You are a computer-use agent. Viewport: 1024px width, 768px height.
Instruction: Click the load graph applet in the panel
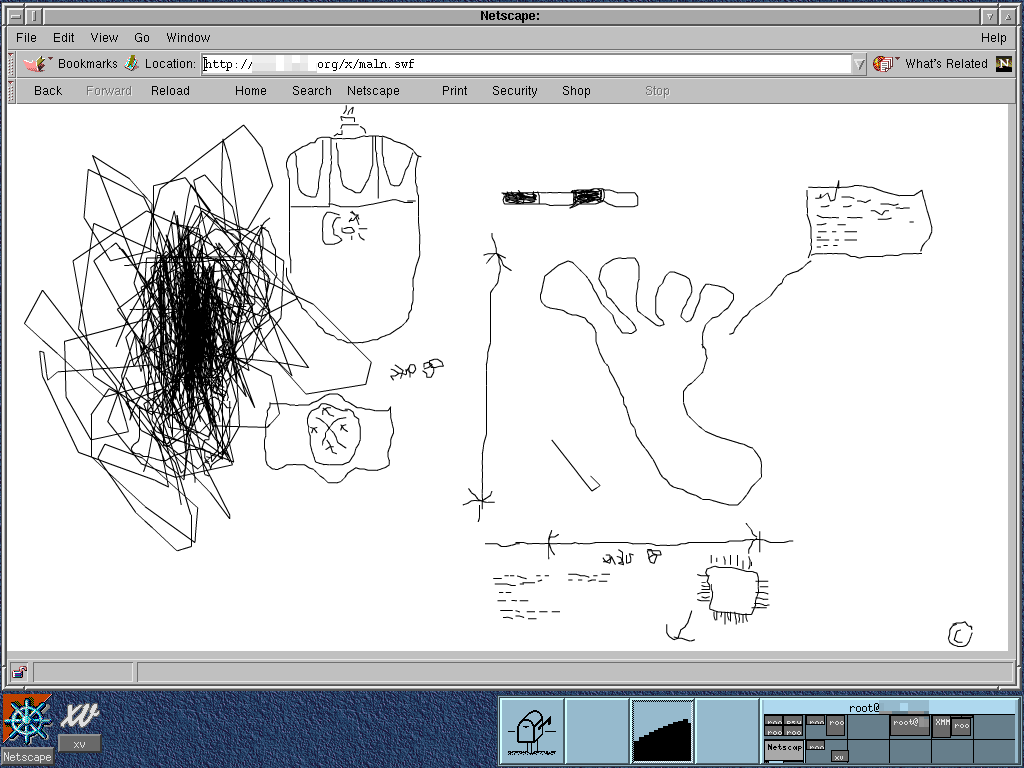(662, 730)
